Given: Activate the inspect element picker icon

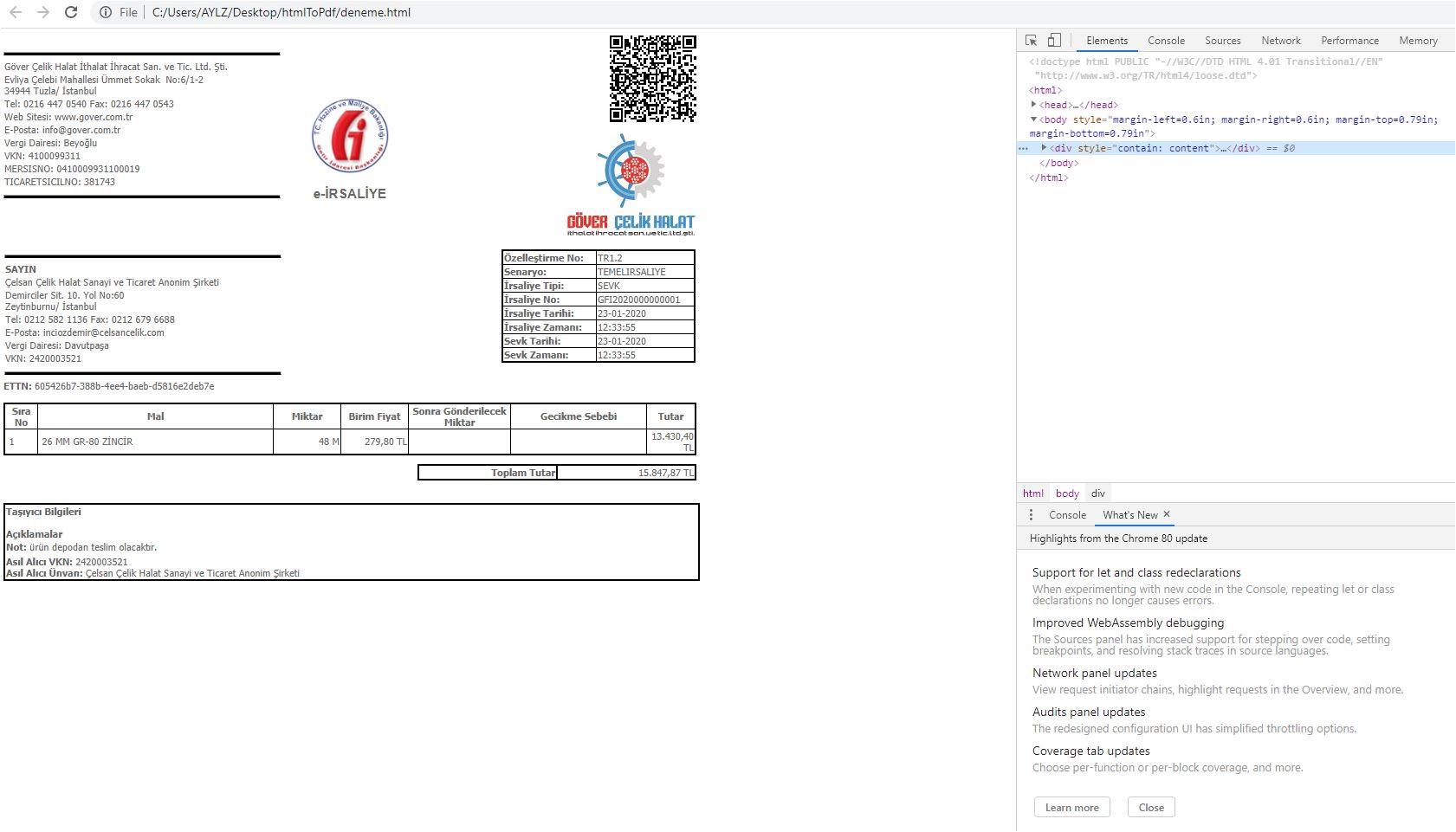Looking at the screenshot, I should click(x=1031, y=41).
